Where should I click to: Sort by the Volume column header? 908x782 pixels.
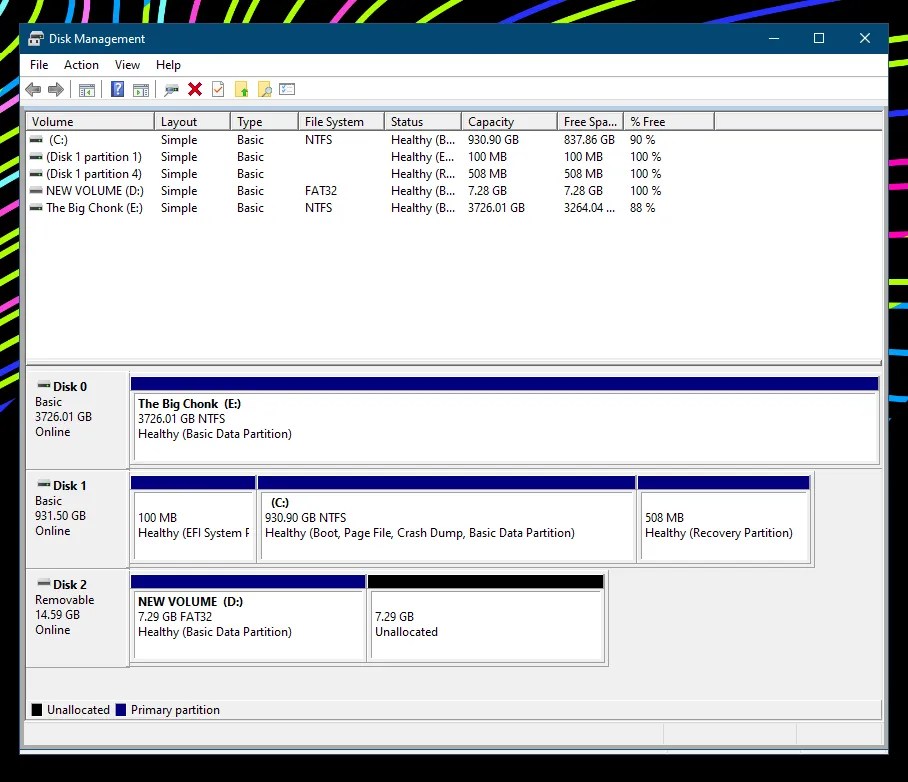pyautogui.click(x=90, y=122)
